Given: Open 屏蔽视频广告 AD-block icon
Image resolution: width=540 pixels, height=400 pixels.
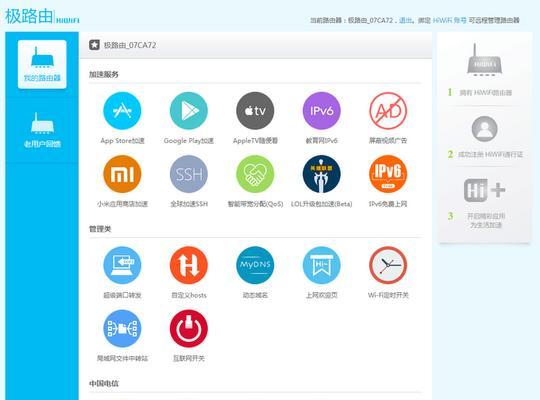Looking at the screenshot, I should 388,111.
